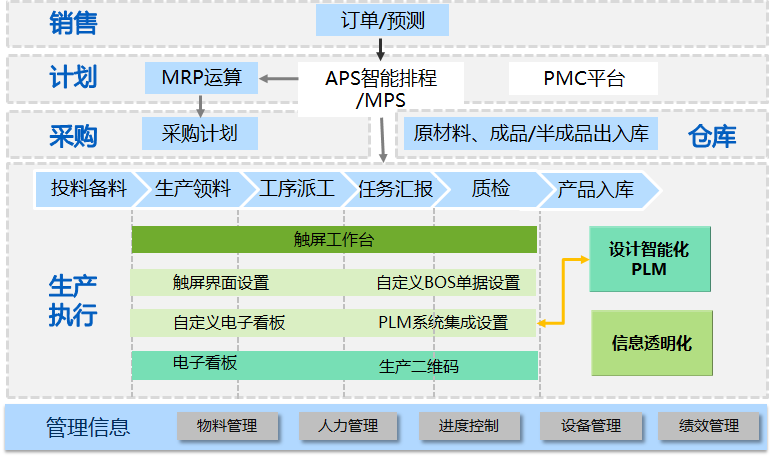This screenshot has height=459, width=772.
Task: Select the MRP运算 block
Action: tap(201, 77)
